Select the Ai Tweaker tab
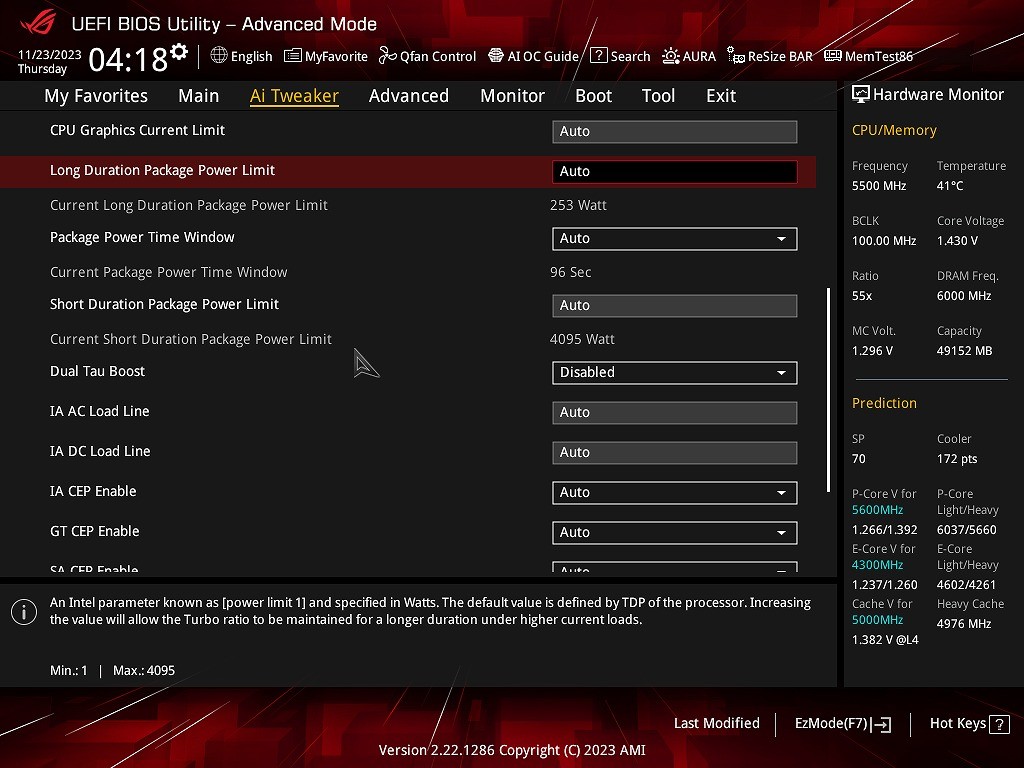Screen dimensions: 1024x768 pyautogui.click(x=294, y=96)
